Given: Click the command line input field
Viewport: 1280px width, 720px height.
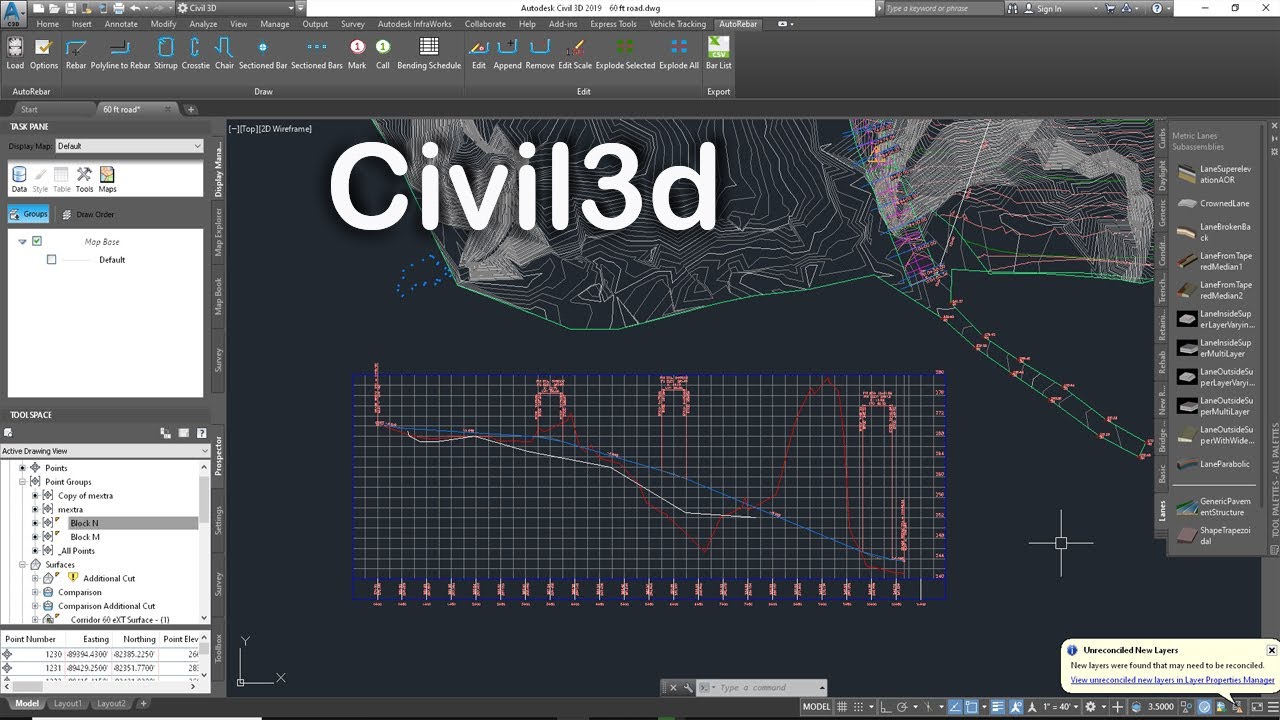Looking at the screenshot, I should (x=766, y=688).
